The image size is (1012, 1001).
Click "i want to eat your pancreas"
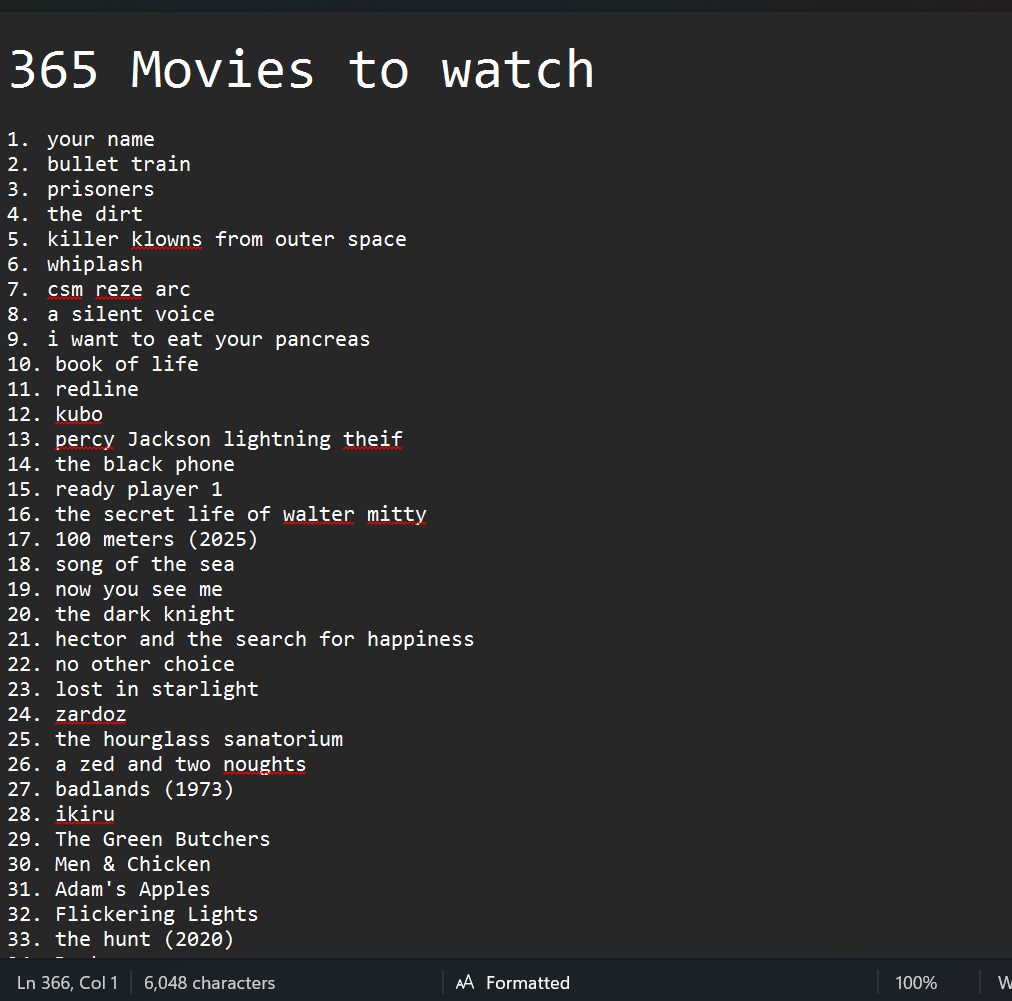pos(208,339)
